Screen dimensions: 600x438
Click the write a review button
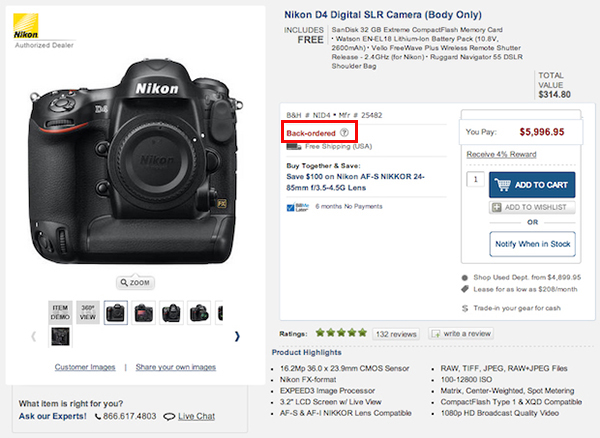461,334
